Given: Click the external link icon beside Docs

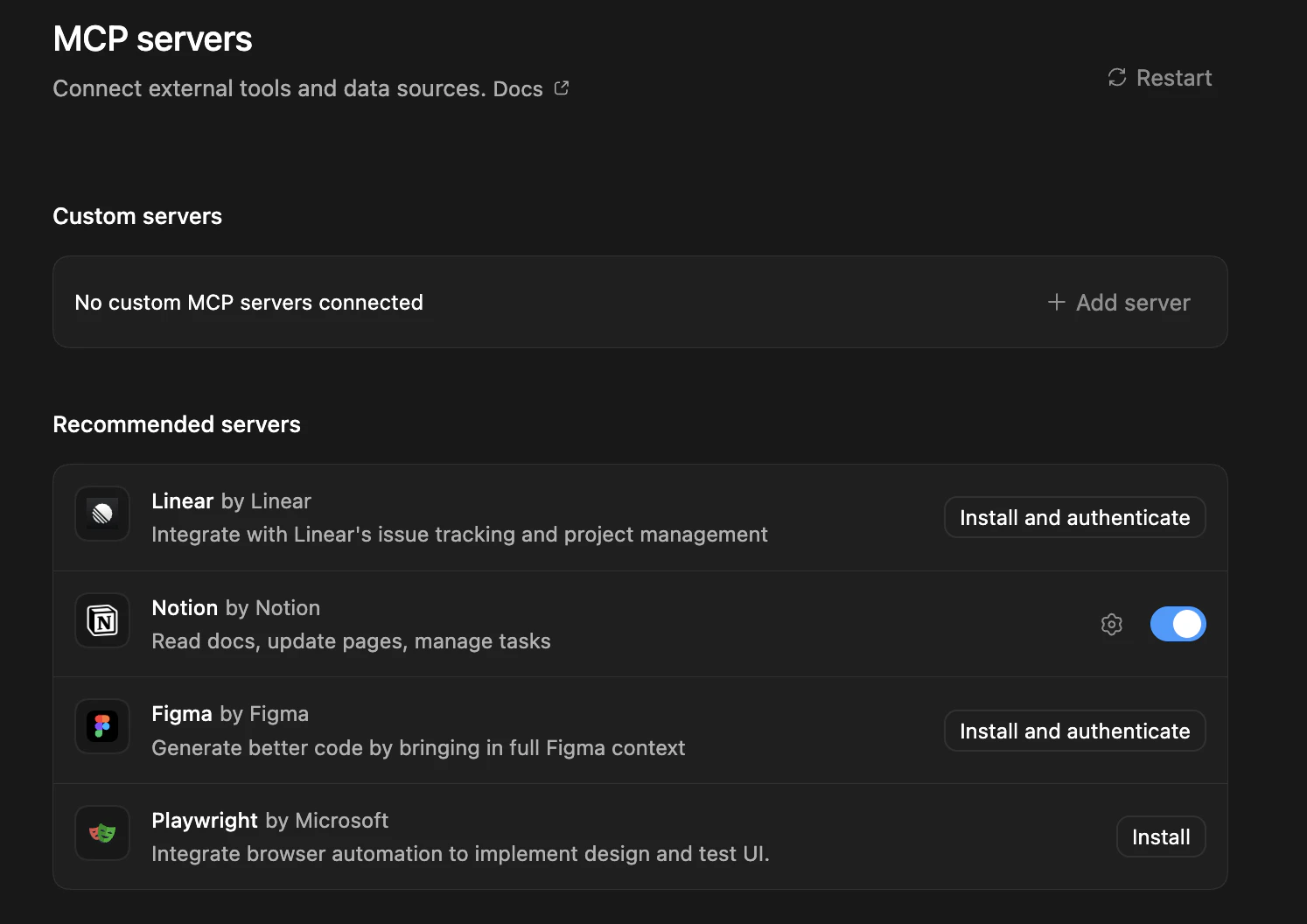Looking at the screenshot, I should click(562, 88).
